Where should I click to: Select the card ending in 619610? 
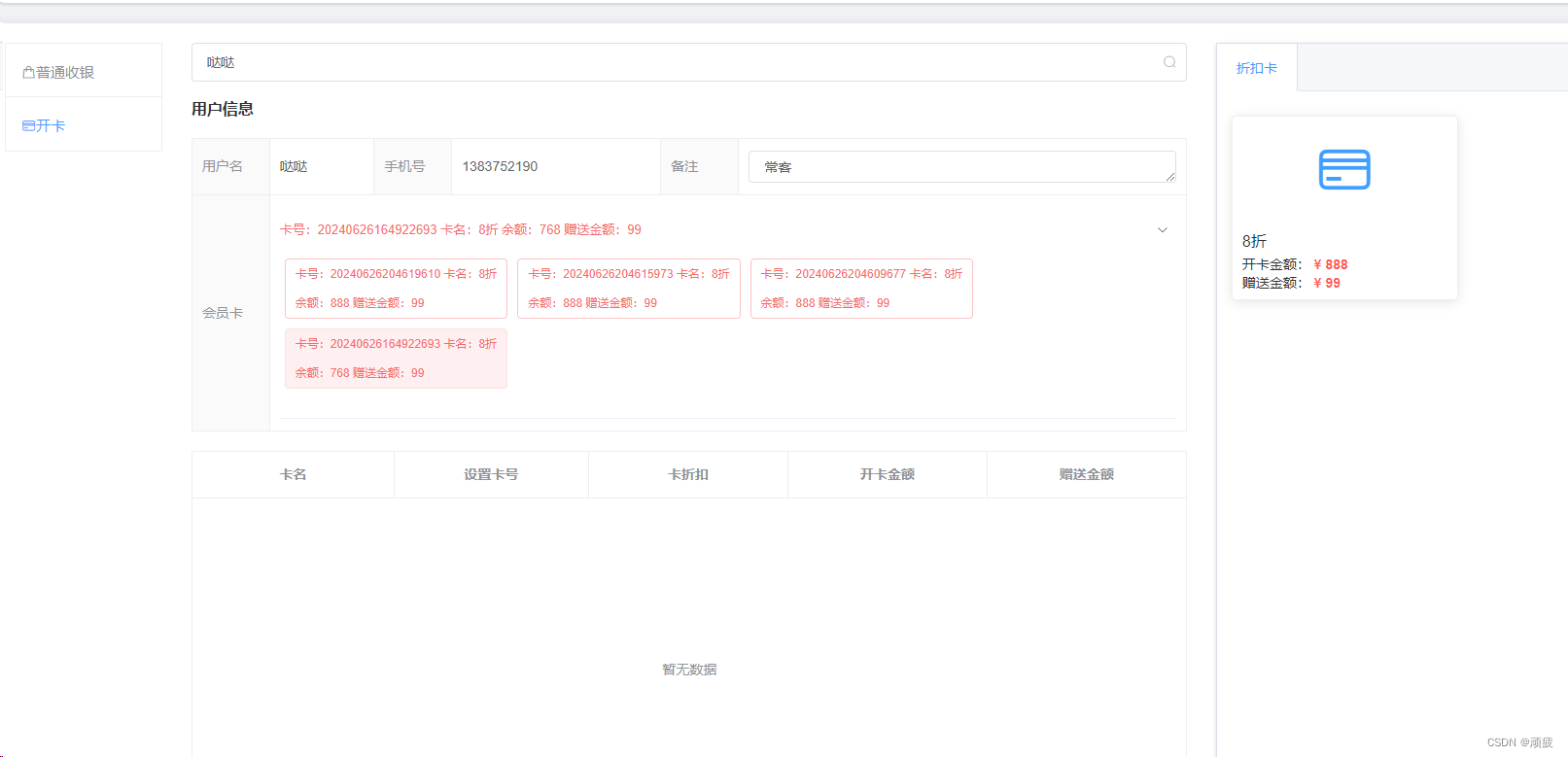click(396, 289)
